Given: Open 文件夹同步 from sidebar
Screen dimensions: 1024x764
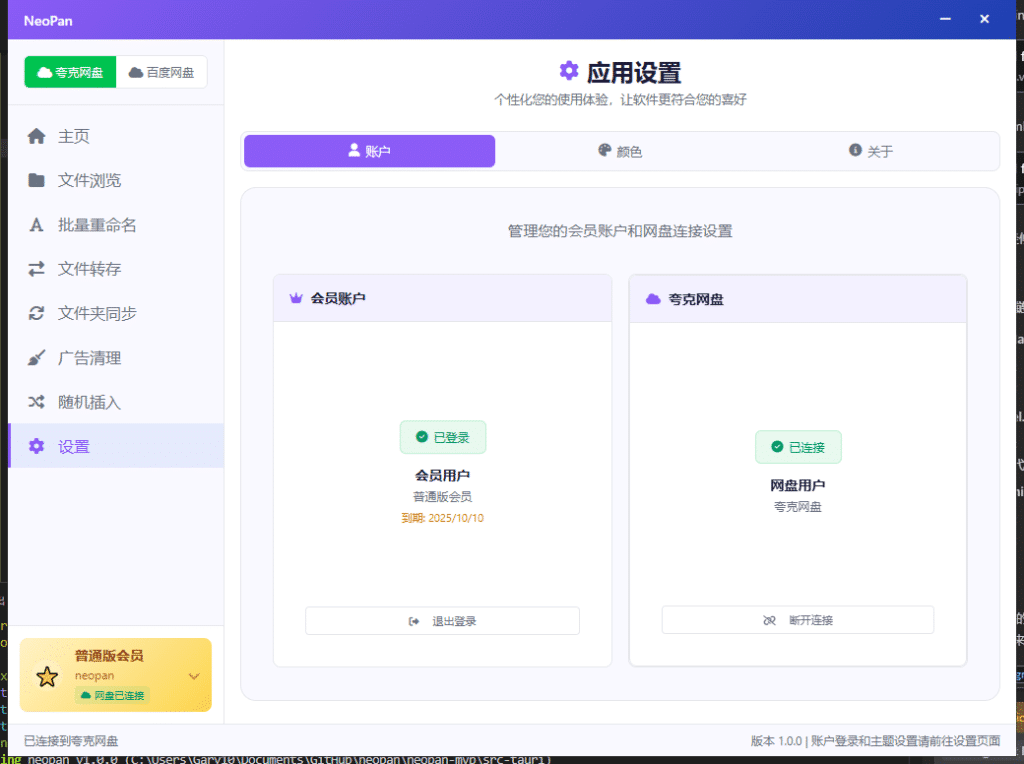Looking at the screenshot, I should [116, 313].
